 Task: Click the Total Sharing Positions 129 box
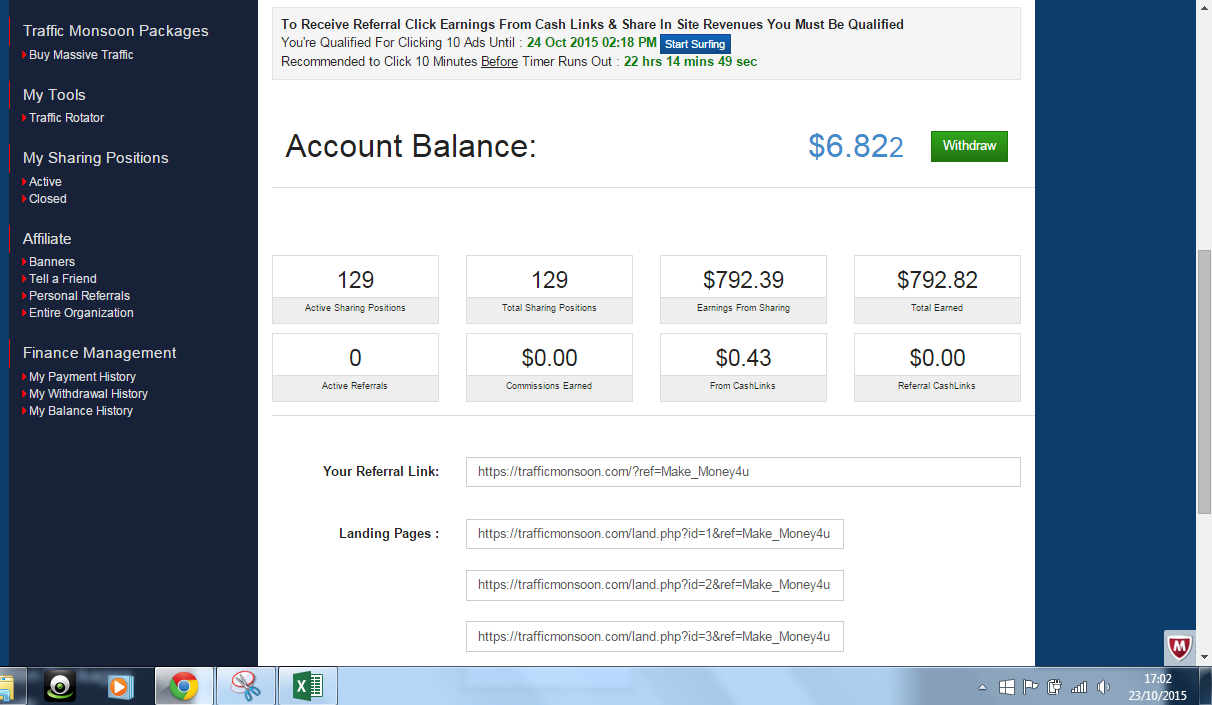pyautogui.click(x=549, y=289)
